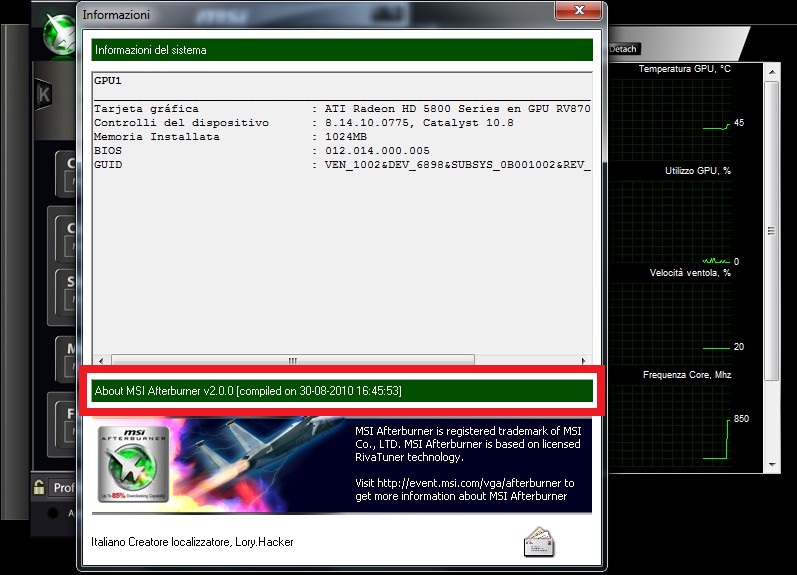
Task: Click the 012.014.000.005 BIOS value
Action: [377, 151]
